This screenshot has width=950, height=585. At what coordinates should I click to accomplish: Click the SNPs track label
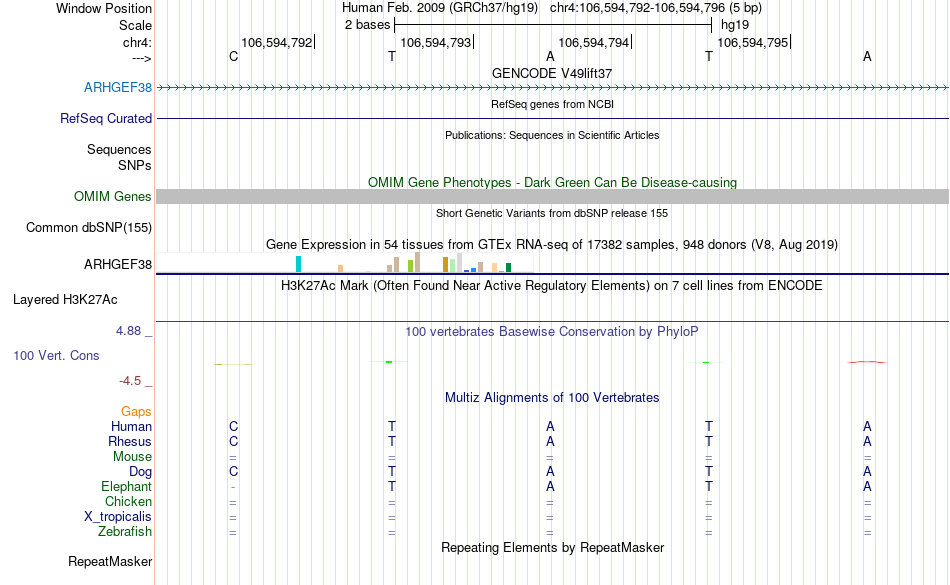(135, 165)
